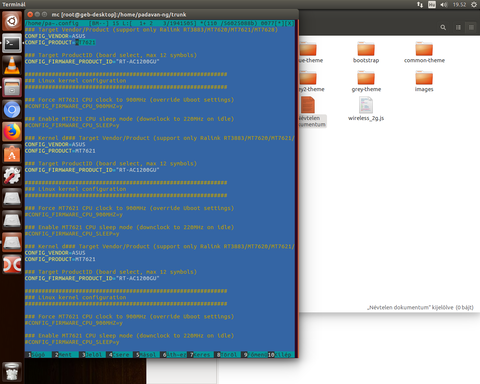The image size is (480, 384).
Task: Click 10 Kilép quit key in mc
Action: [x=281, y=355]
